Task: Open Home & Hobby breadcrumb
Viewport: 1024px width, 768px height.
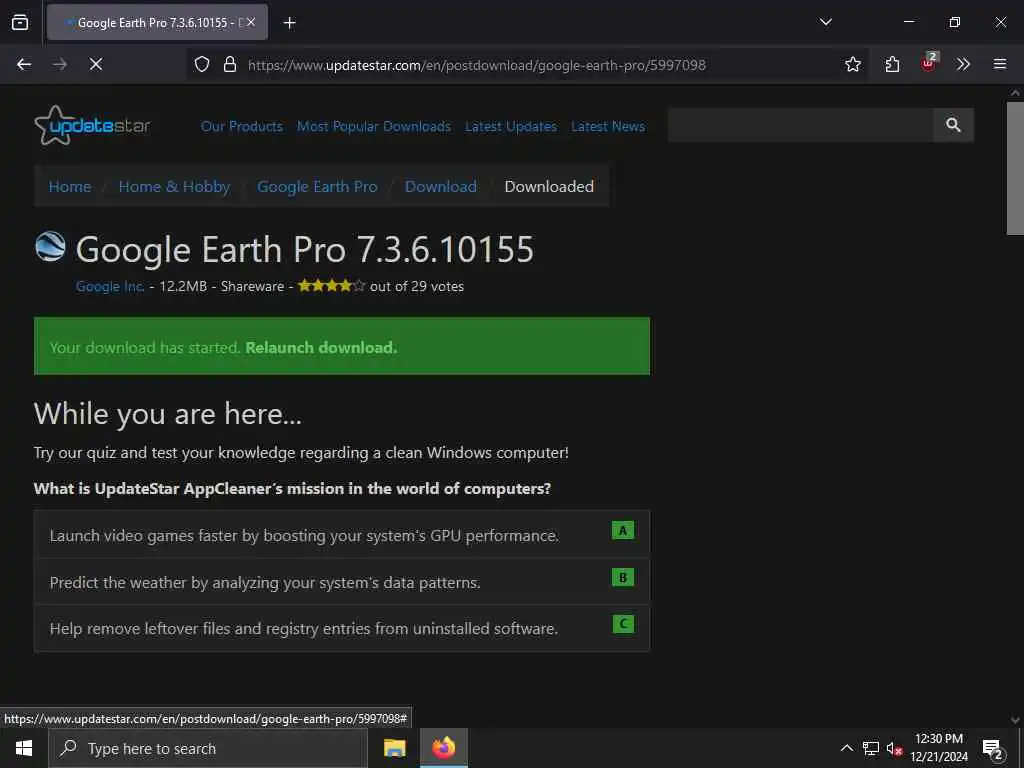Action: 174,187
